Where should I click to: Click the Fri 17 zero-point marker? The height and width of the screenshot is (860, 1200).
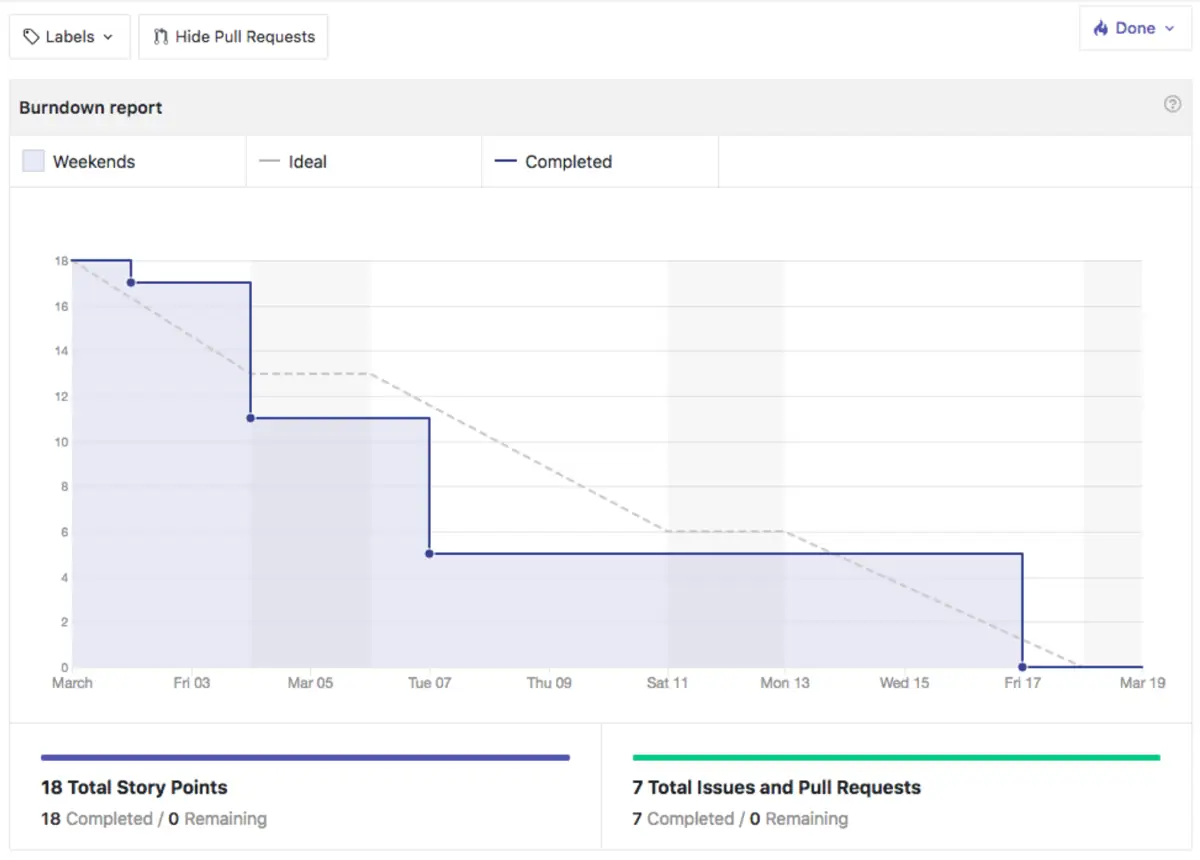pyautogui.click(x=1022, y=667)
